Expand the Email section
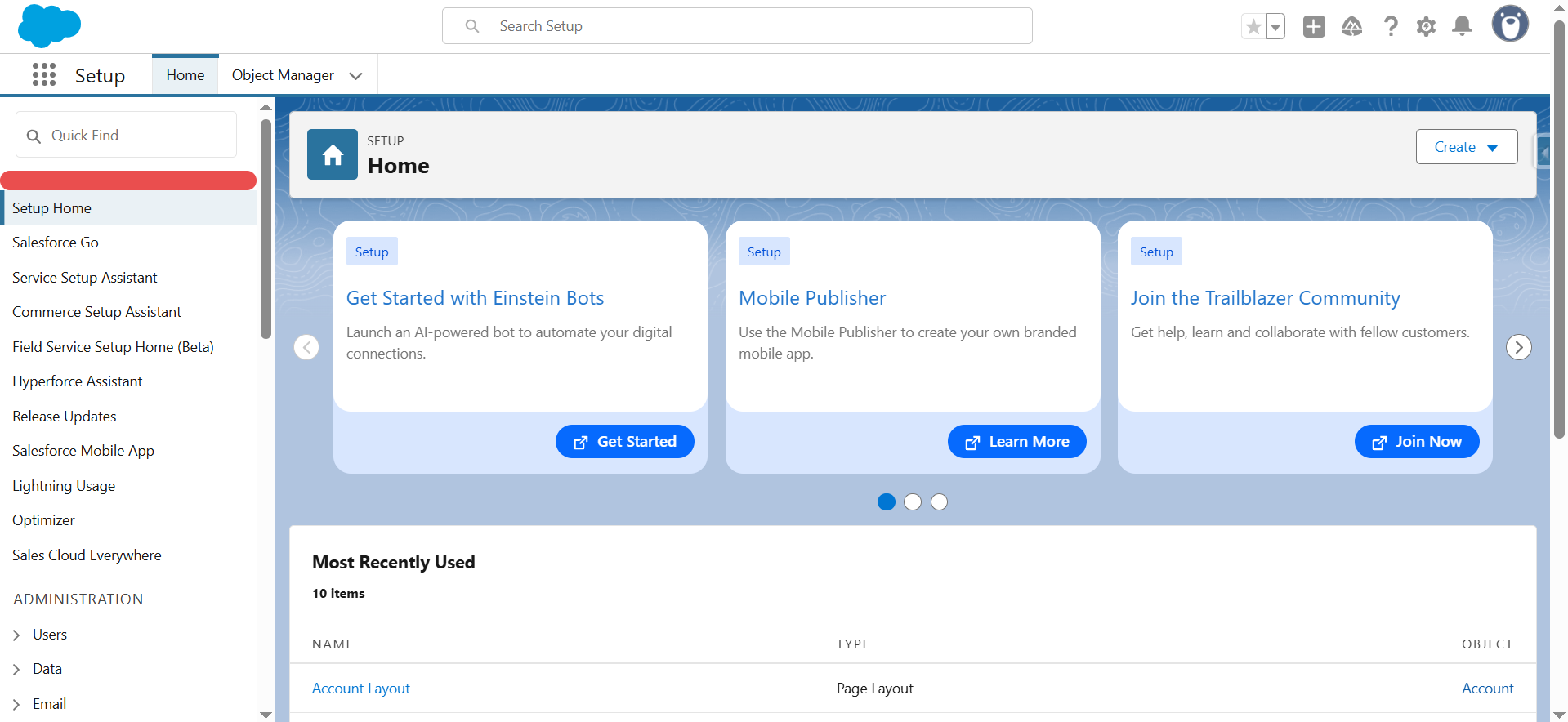 tap(16, 704)
